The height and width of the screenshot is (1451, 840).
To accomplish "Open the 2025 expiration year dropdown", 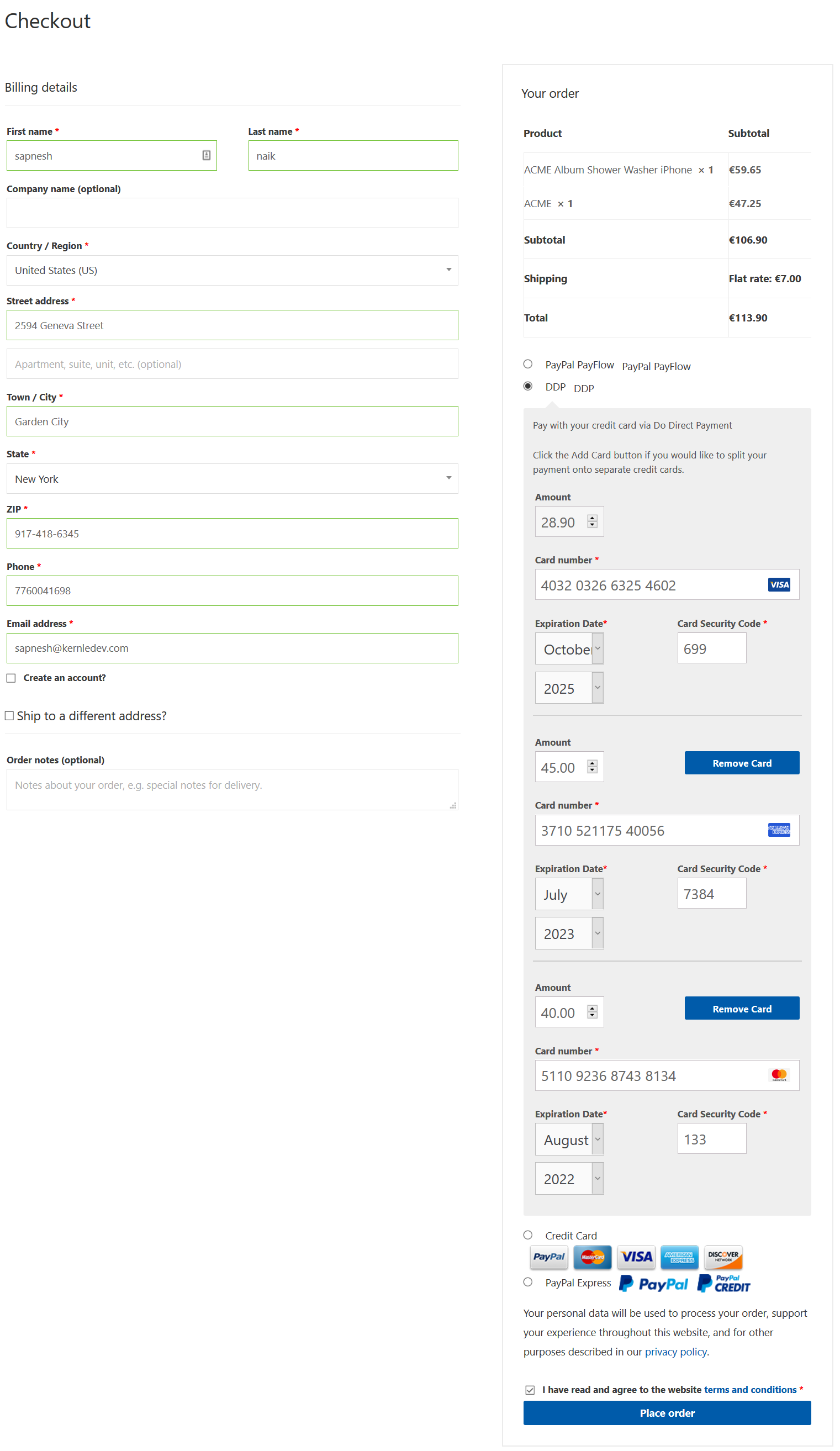I will (x=569, y=689).
